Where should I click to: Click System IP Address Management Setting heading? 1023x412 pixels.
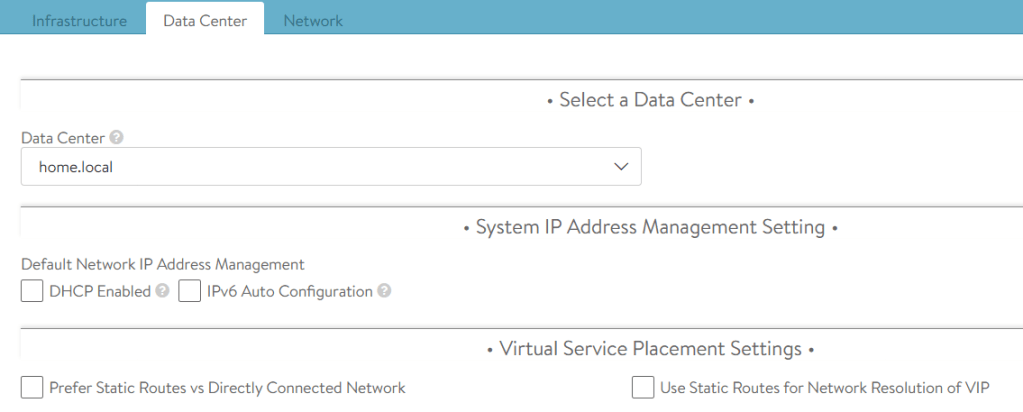tap(650, 228)
